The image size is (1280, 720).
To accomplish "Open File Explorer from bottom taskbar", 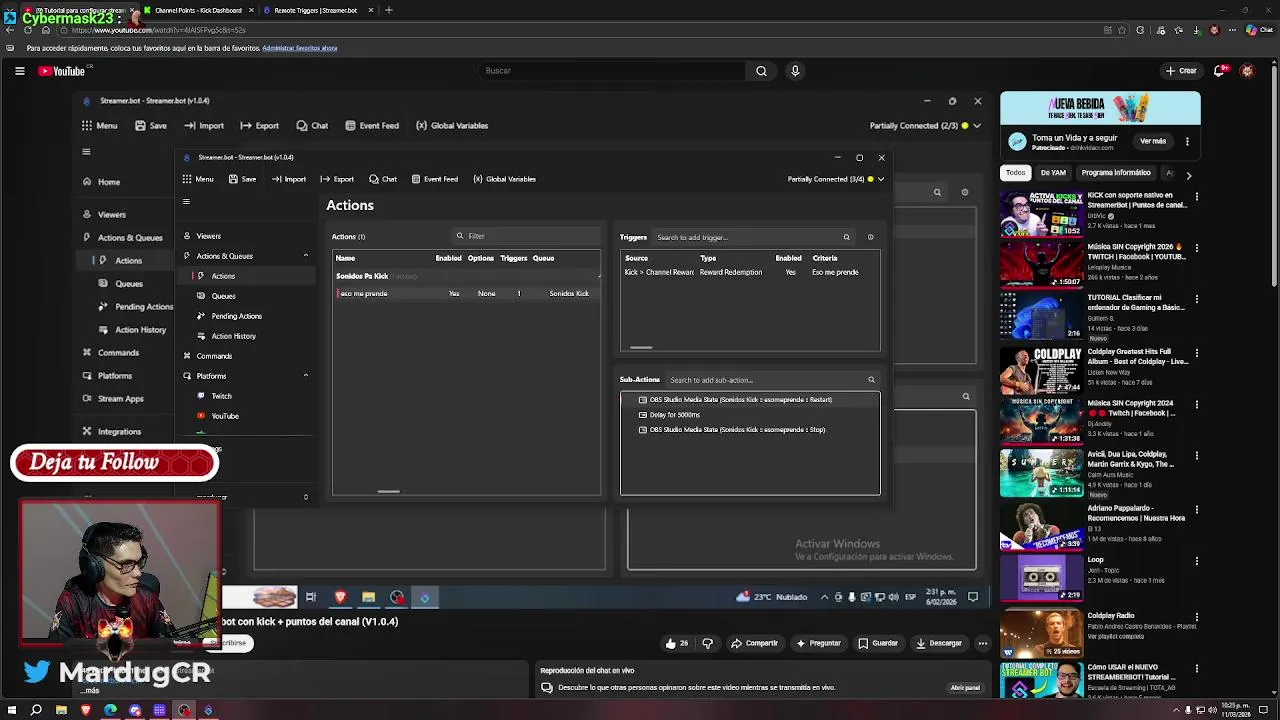I will pos(61,710).
